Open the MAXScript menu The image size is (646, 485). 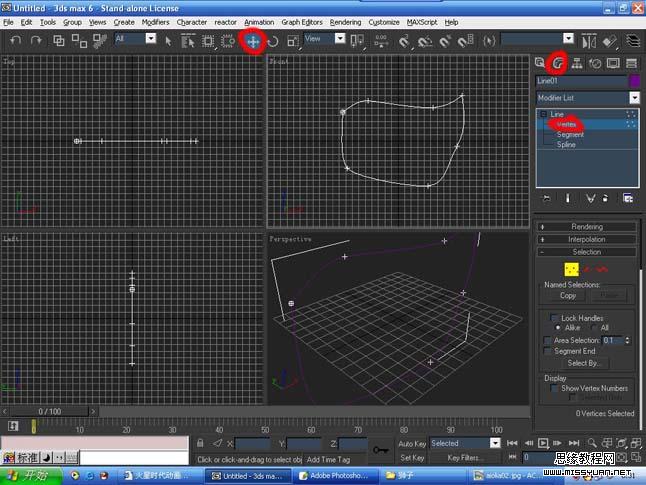(422, 22)
